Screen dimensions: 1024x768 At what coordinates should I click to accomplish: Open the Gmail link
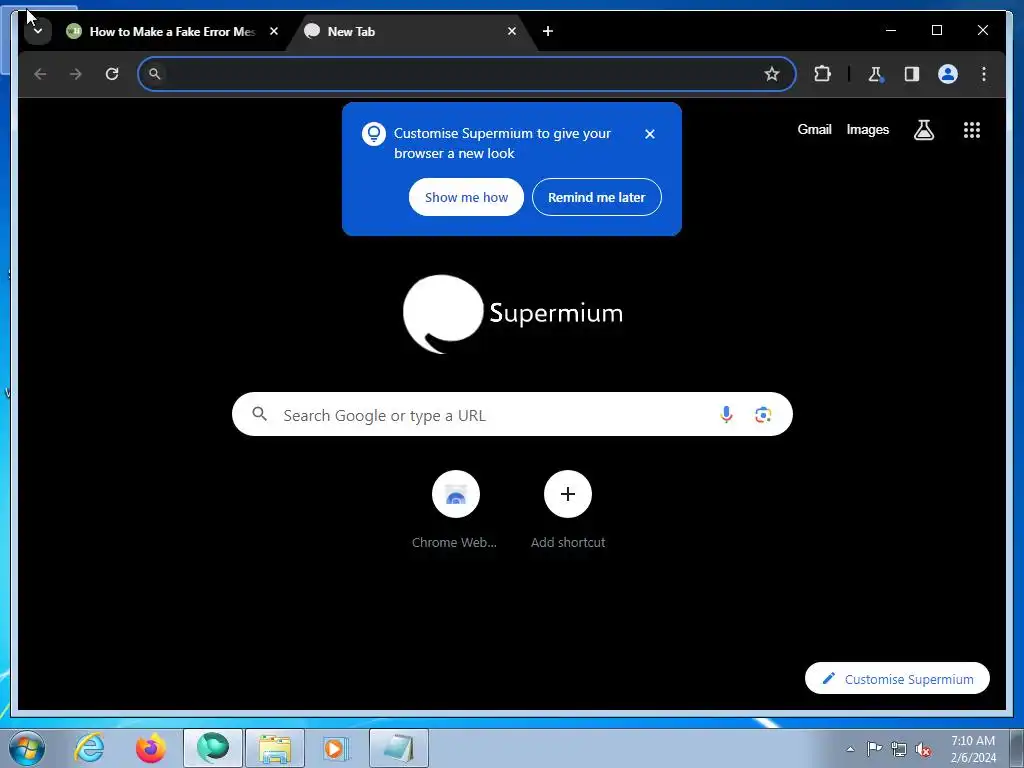[x=814, y=129]
